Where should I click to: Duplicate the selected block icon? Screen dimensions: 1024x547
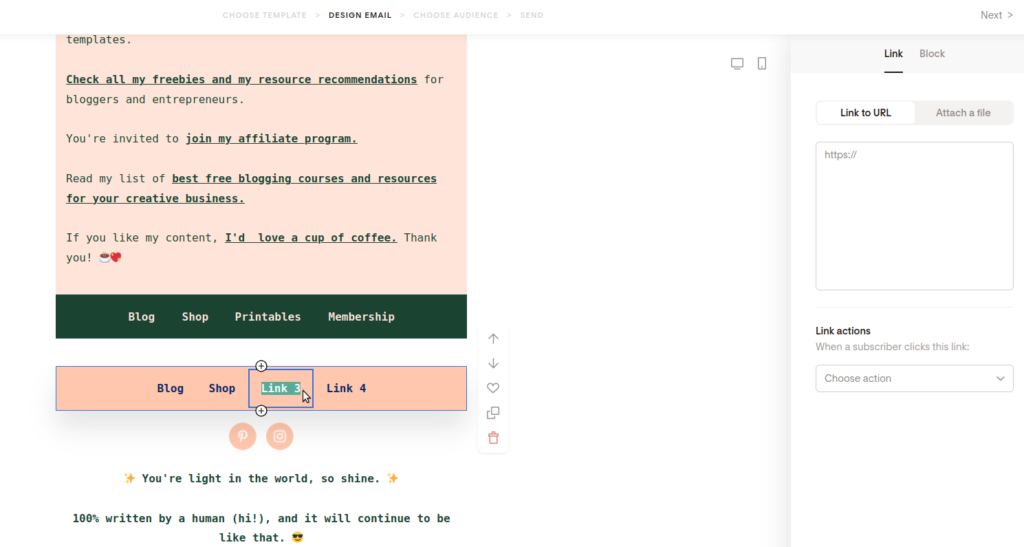[x=493, y=413]
